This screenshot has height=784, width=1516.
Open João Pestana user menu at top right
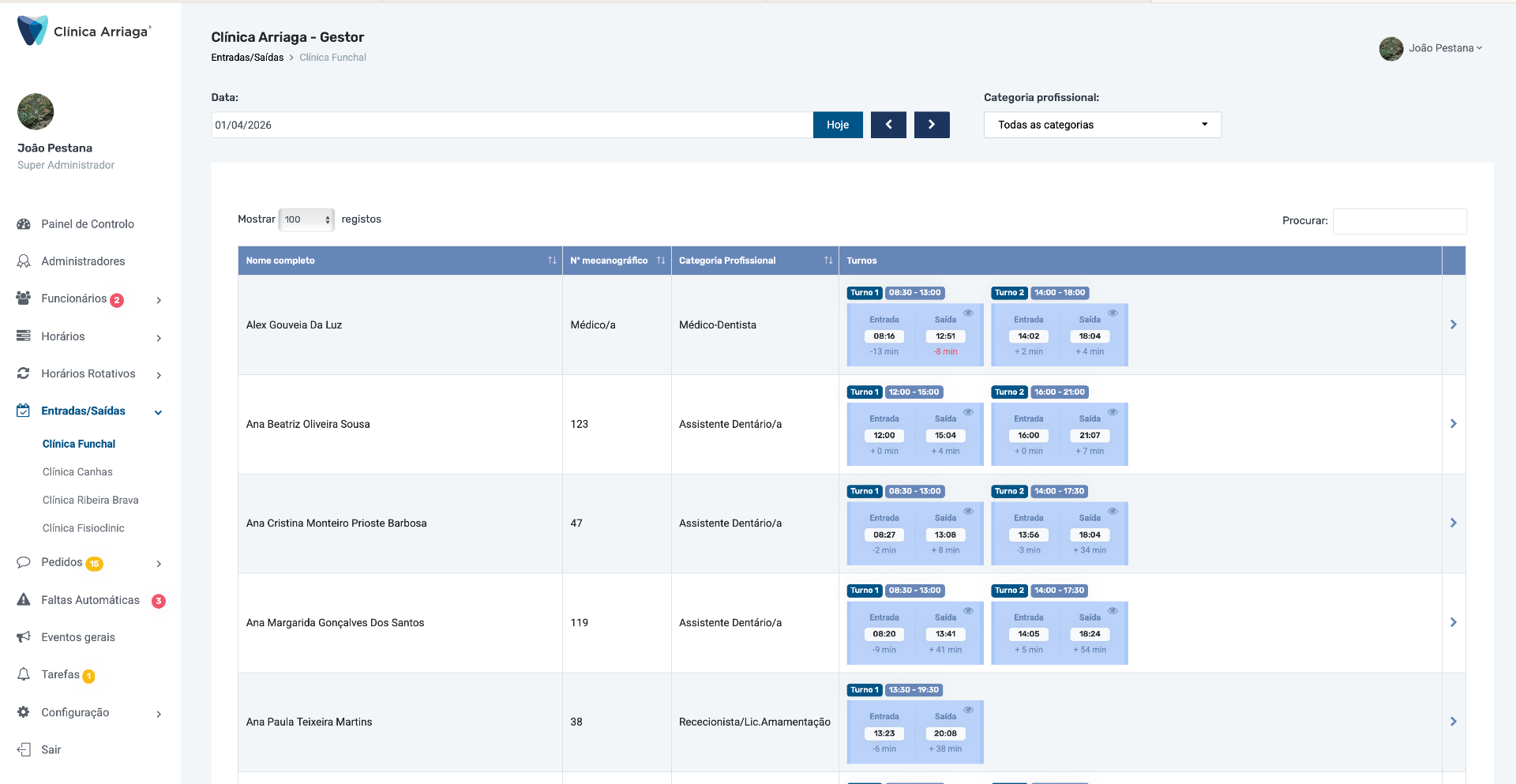[x=1431, y=48]
